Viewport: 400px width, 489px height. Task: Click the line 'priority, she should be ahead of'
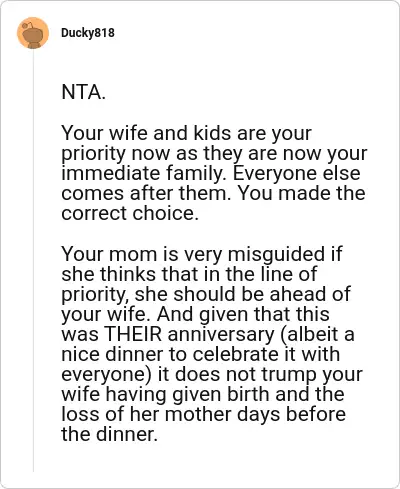click(206, 295)
